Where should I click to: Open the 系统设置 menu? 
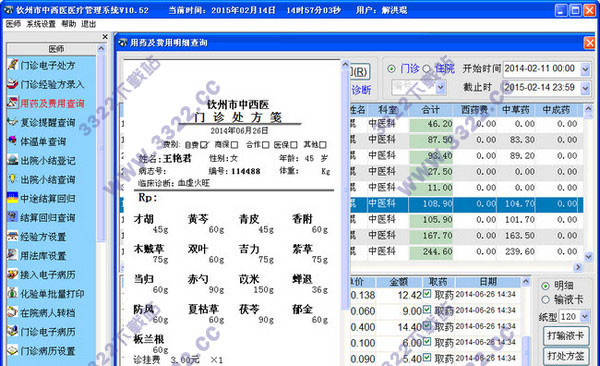41,24
